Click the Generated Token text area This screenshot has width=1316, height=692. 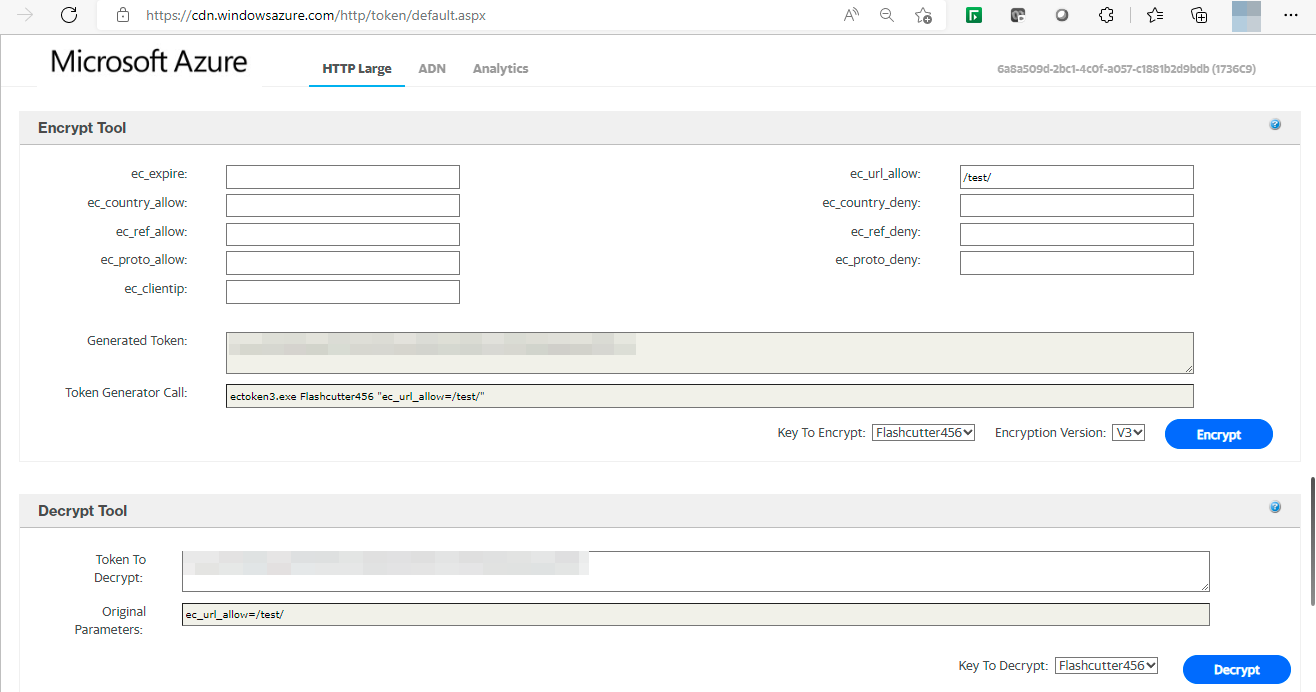coord(710,353)
